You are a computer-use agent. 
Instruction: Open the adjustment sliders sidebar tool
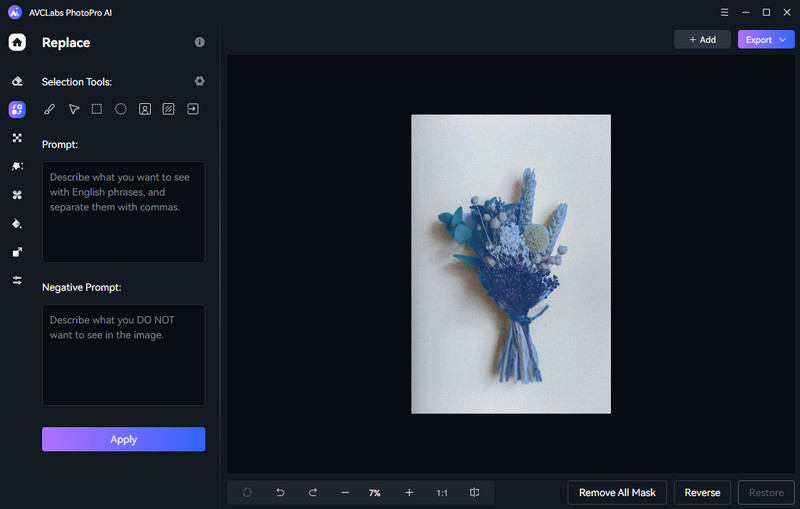pyautogui.click(x=17, y=280)
